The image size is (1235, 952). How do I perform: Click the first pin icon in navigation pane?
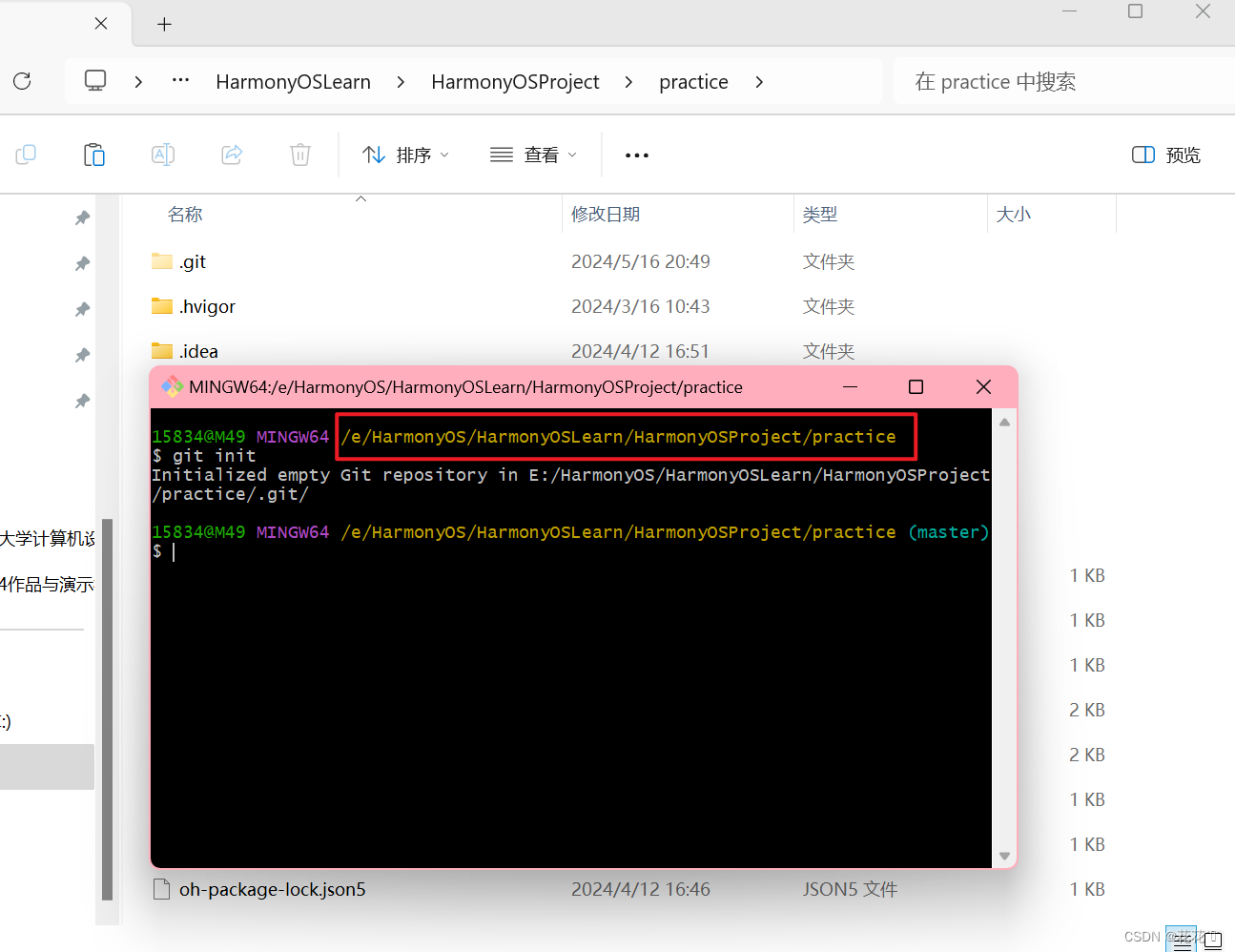coord(83,217)
